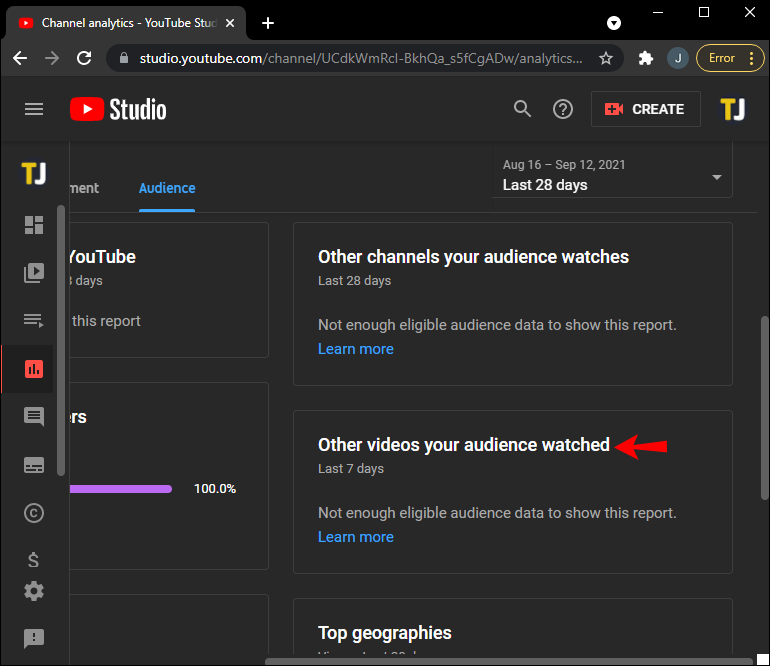
Task: Click Learn more under Other videos
Action: point(355,537)
